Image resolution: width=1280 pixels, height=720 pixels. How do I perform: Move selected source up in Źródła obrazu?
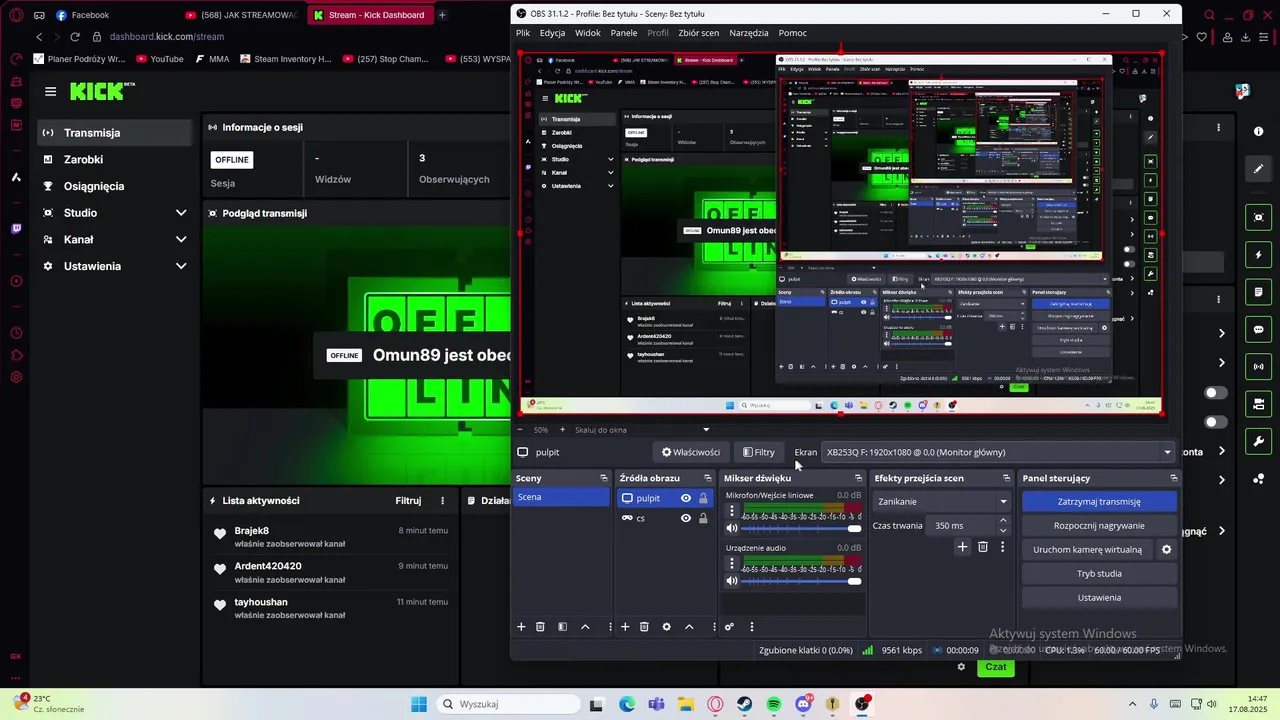689,627
